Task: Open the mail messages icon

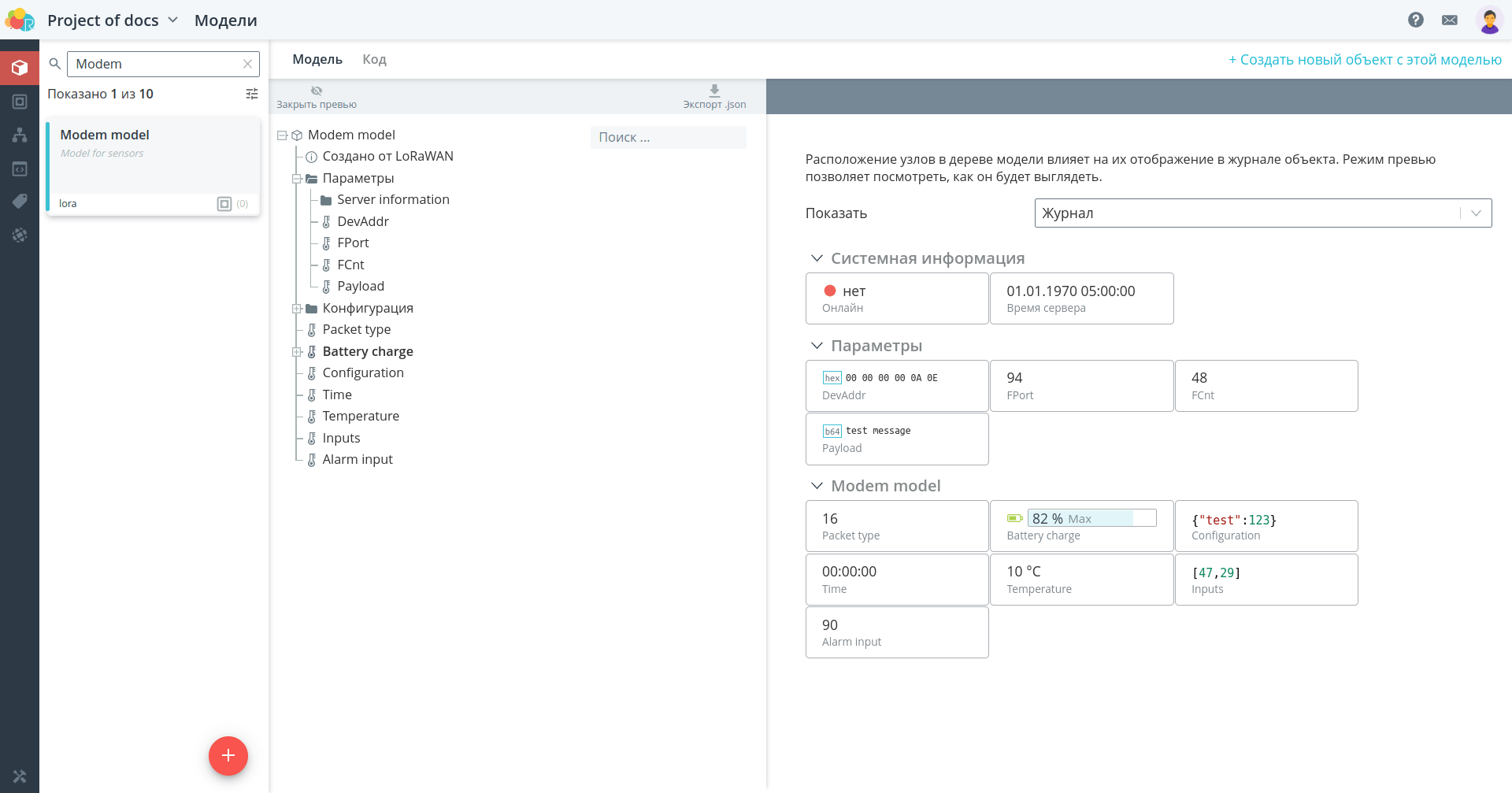Action: [1450, 20]
